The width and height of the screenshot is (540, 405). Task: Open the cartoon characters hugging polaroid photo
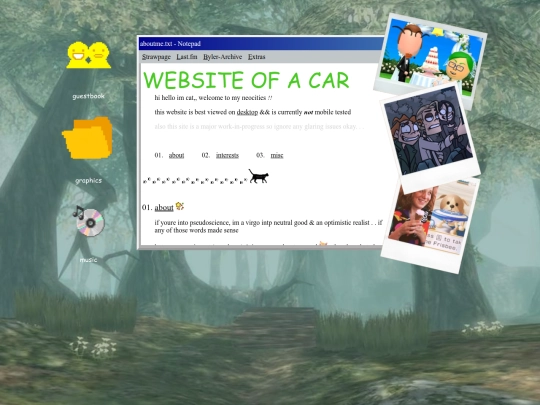(x=430, y=137)
